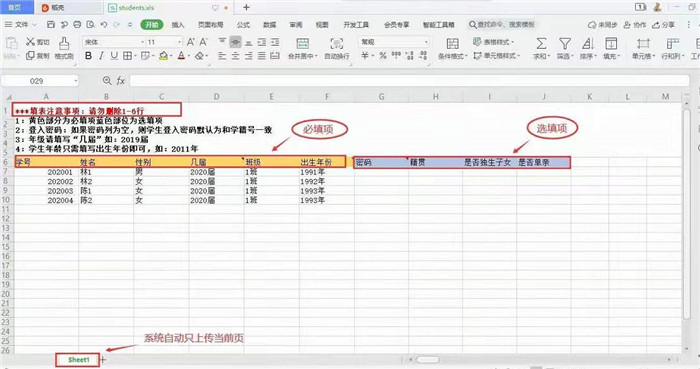Click the Print Preview icon
Screen dimensions: 700x369
coord(91,25)
